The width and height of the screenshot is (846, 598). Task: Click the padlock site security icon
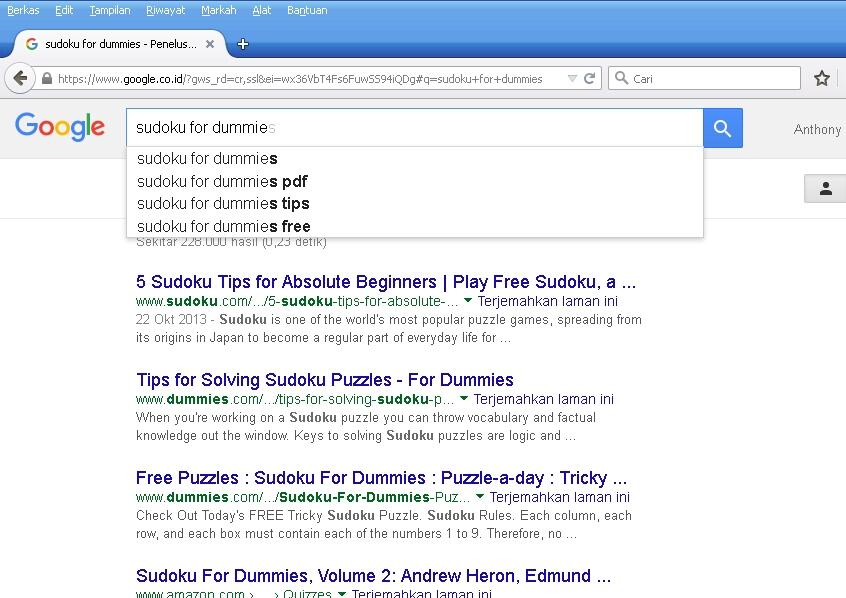click(47, 79)
